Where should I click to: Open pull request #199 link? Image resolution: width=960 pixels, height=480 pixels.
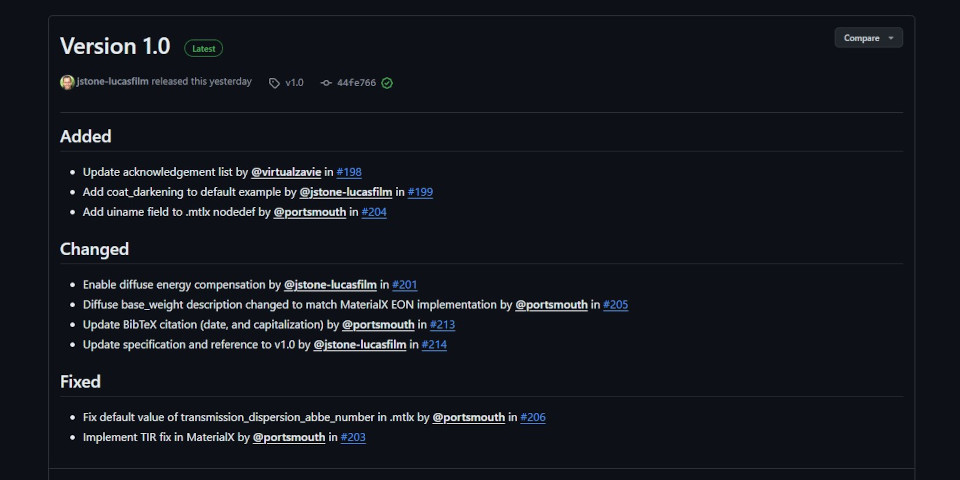tap(420, 192)
